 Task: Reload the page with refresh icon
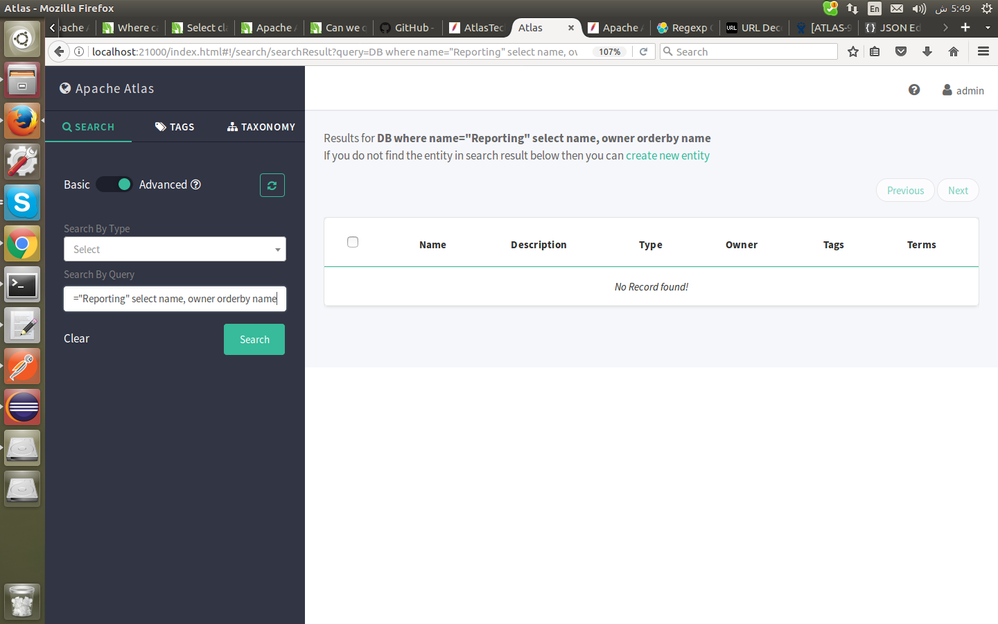643,52
